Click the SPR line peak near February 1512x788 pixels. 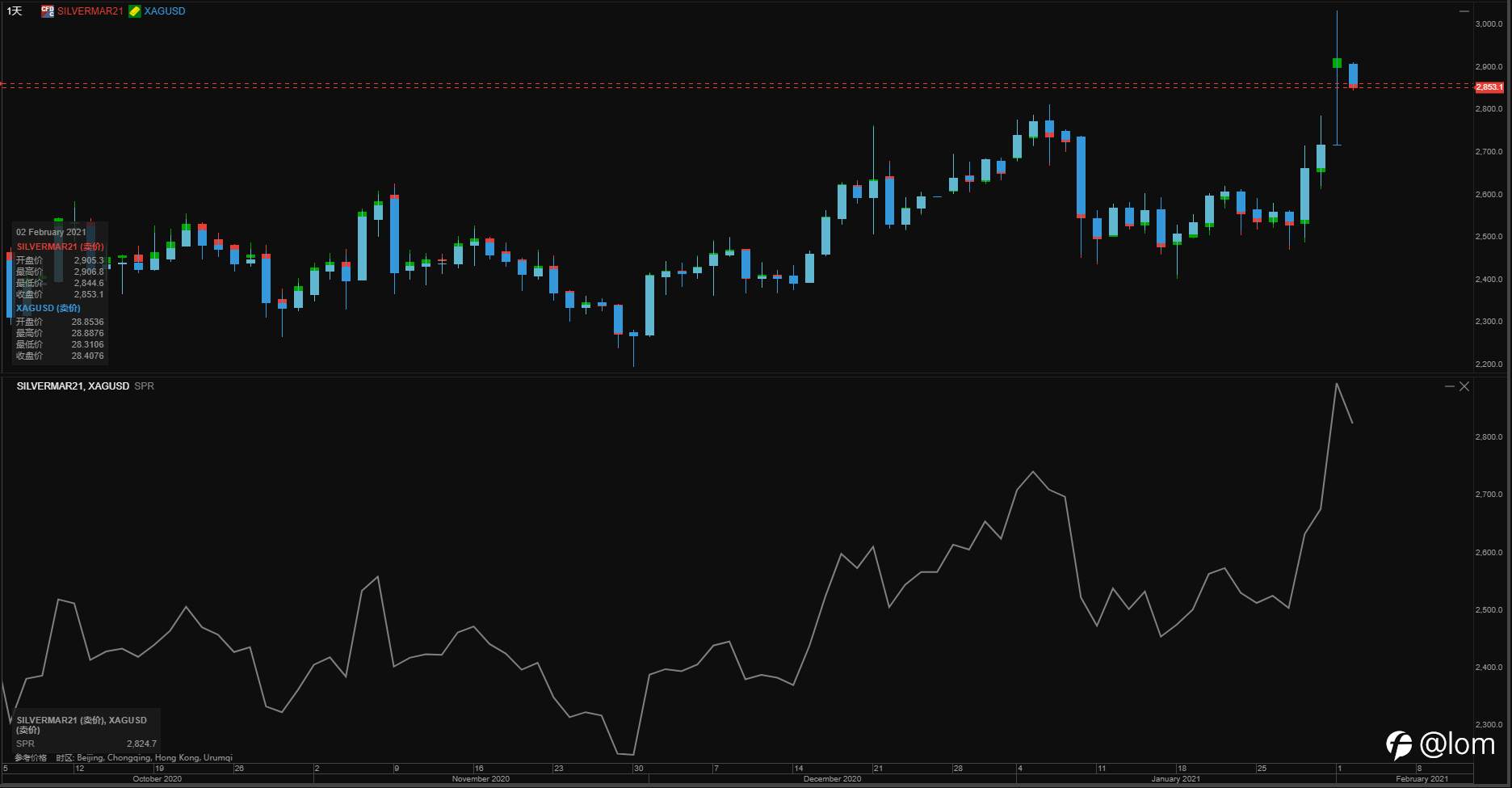coord(1337,384)
